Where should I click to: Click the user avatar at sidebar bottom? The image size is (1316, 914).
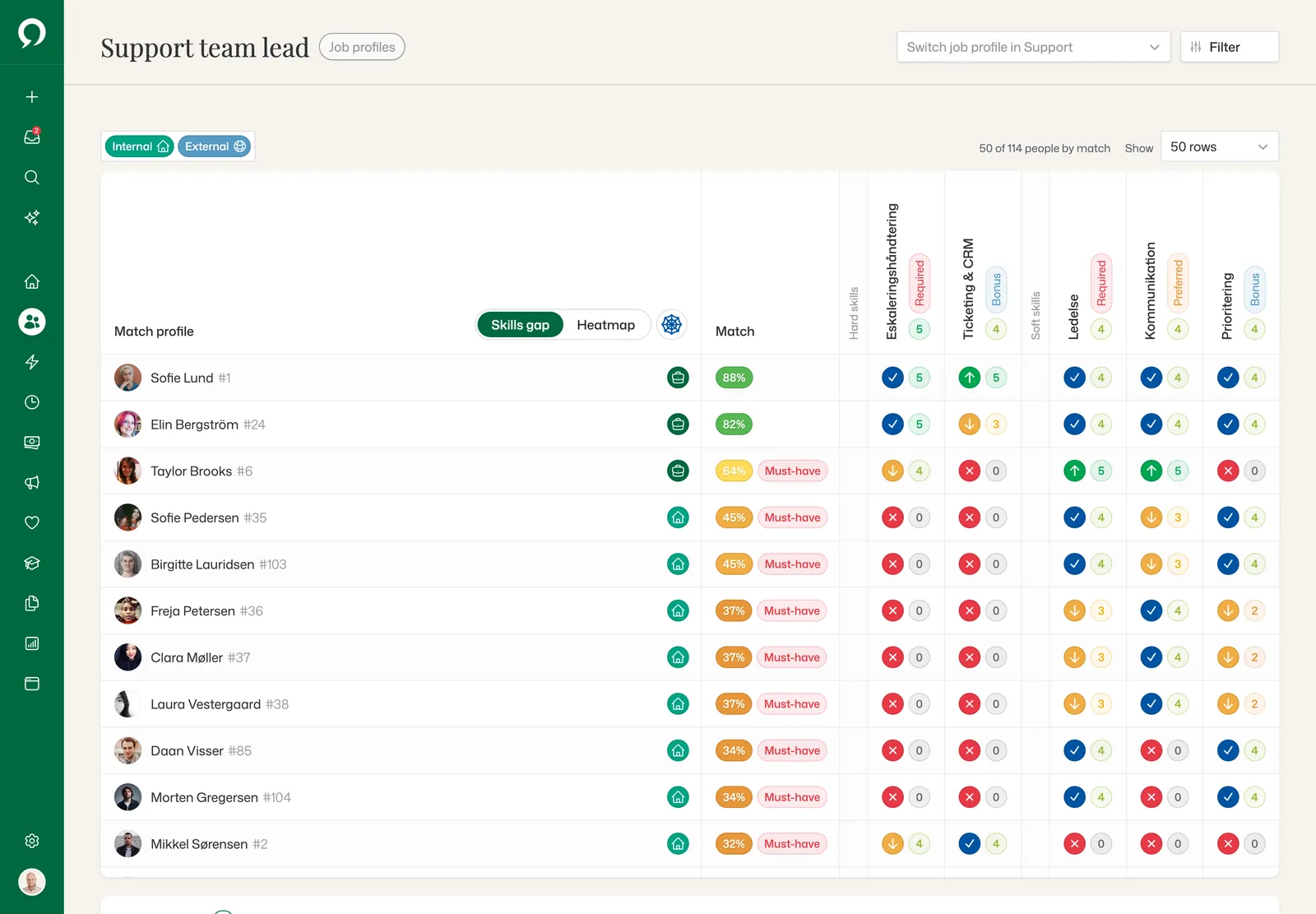click(x=32, y=882)
